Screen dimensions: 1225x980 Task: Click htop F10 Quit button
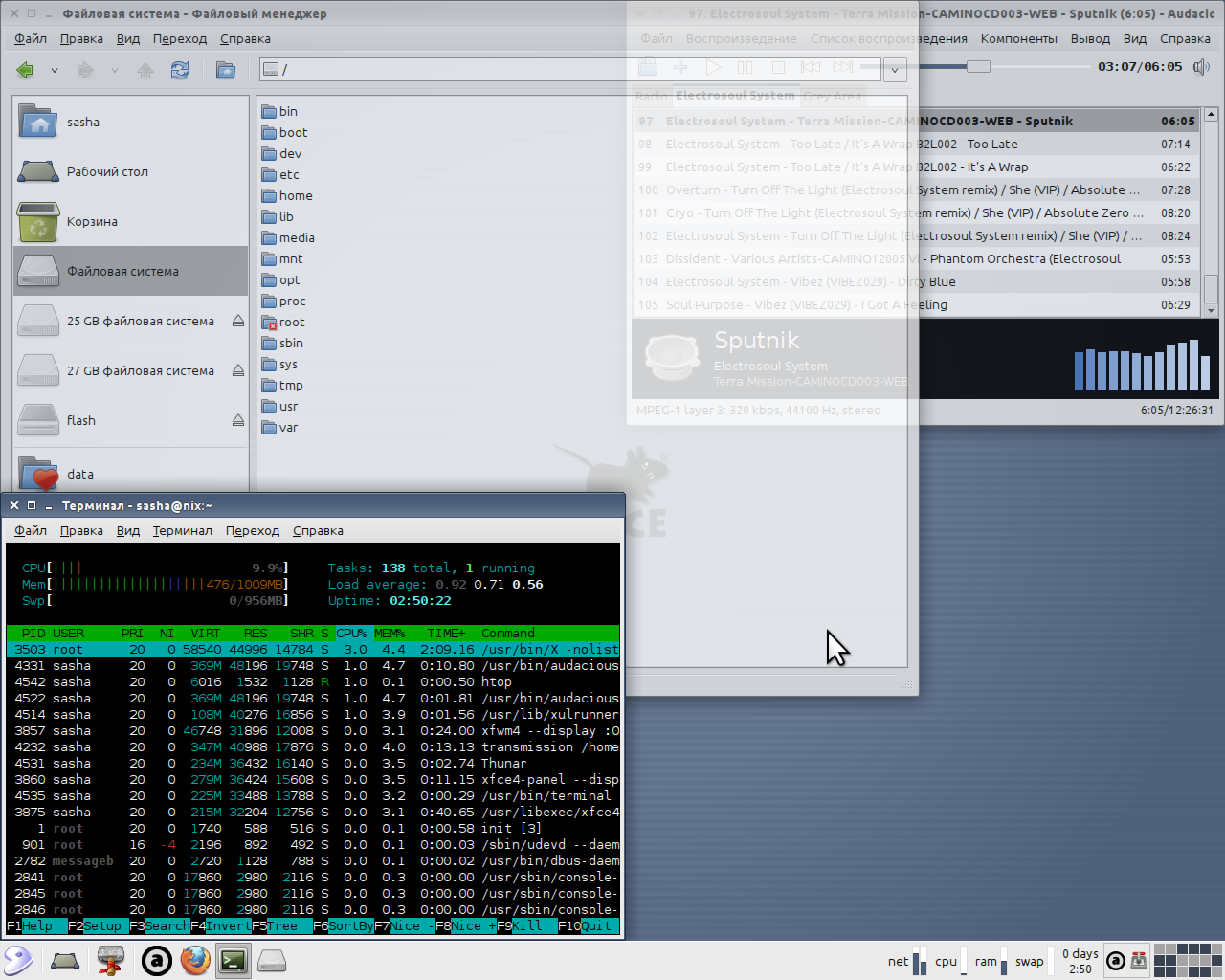(589, 926)
